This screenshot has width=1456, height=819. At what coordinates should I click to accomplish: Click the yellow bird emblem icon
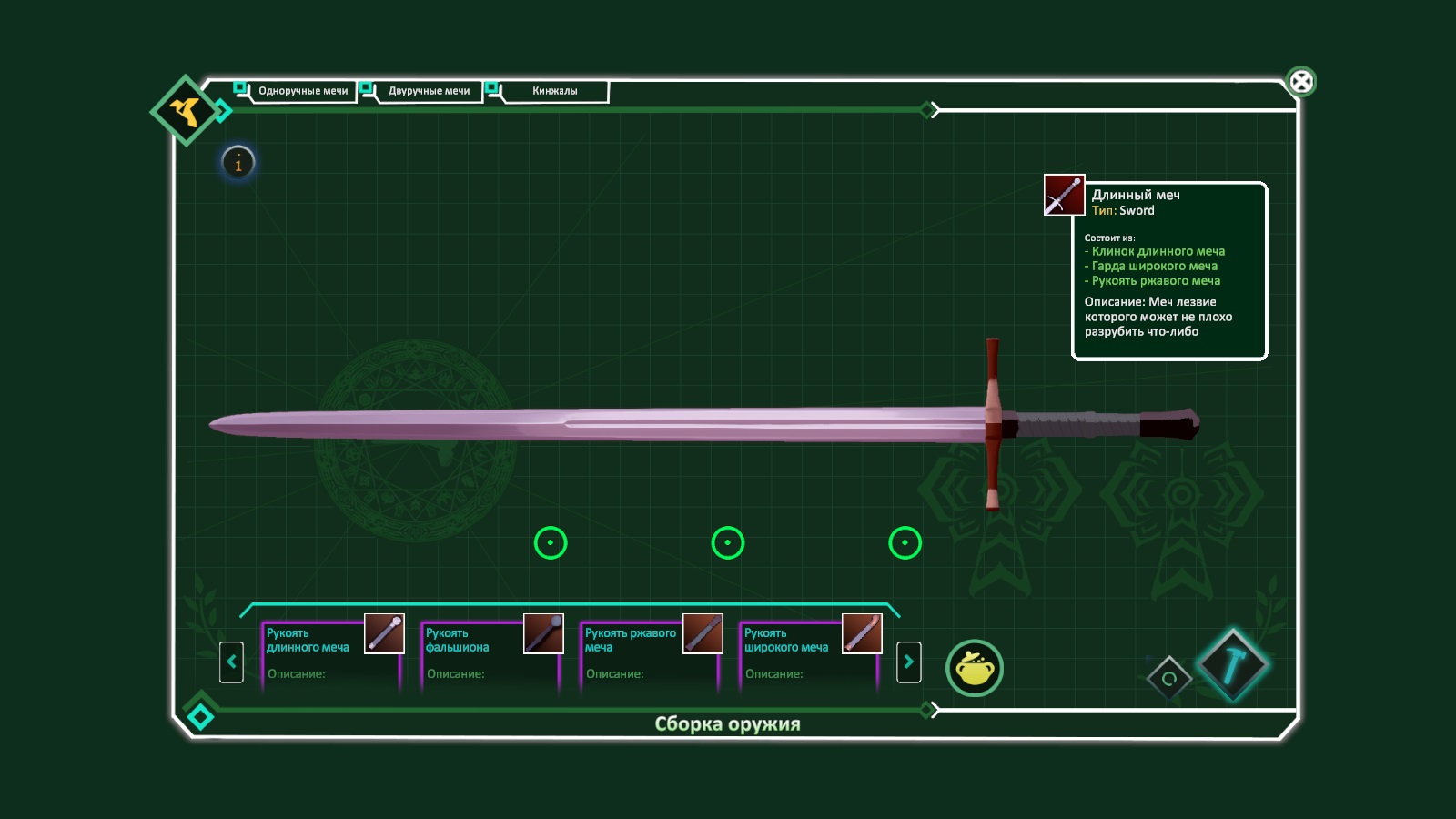point(187,111)
